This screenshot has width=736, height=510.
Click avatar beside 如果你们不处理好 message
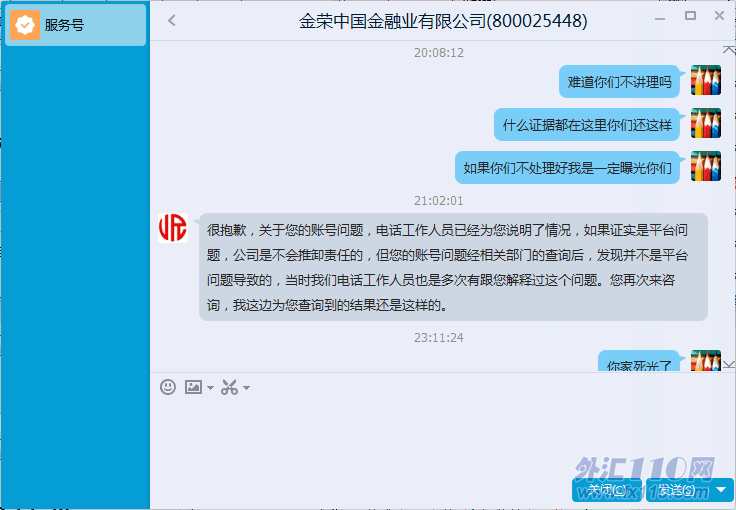pos(705,166)
